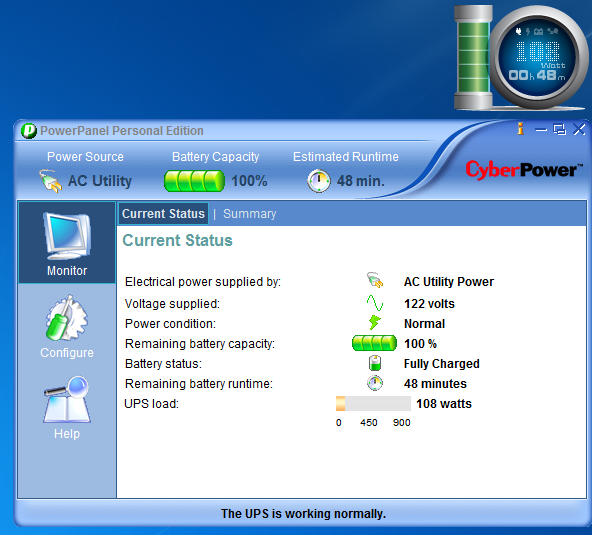Click the 'Battery status:' label
The width and height of the screenshot is (592, 535).
click(x=163, y=364)
